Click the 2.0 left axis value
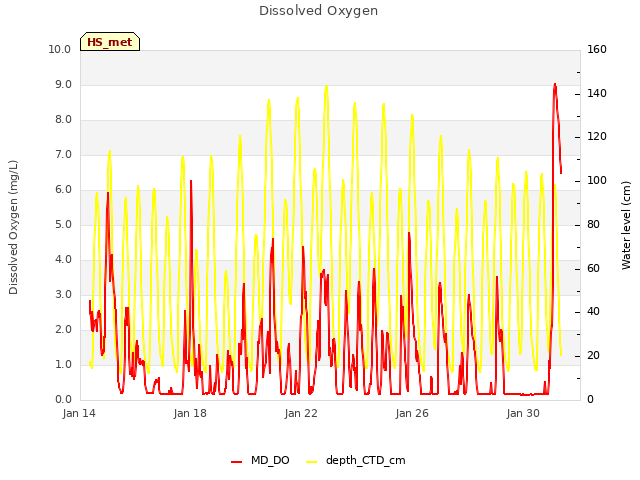The width and height of the screenshot is (640, 480). point(63,330)
